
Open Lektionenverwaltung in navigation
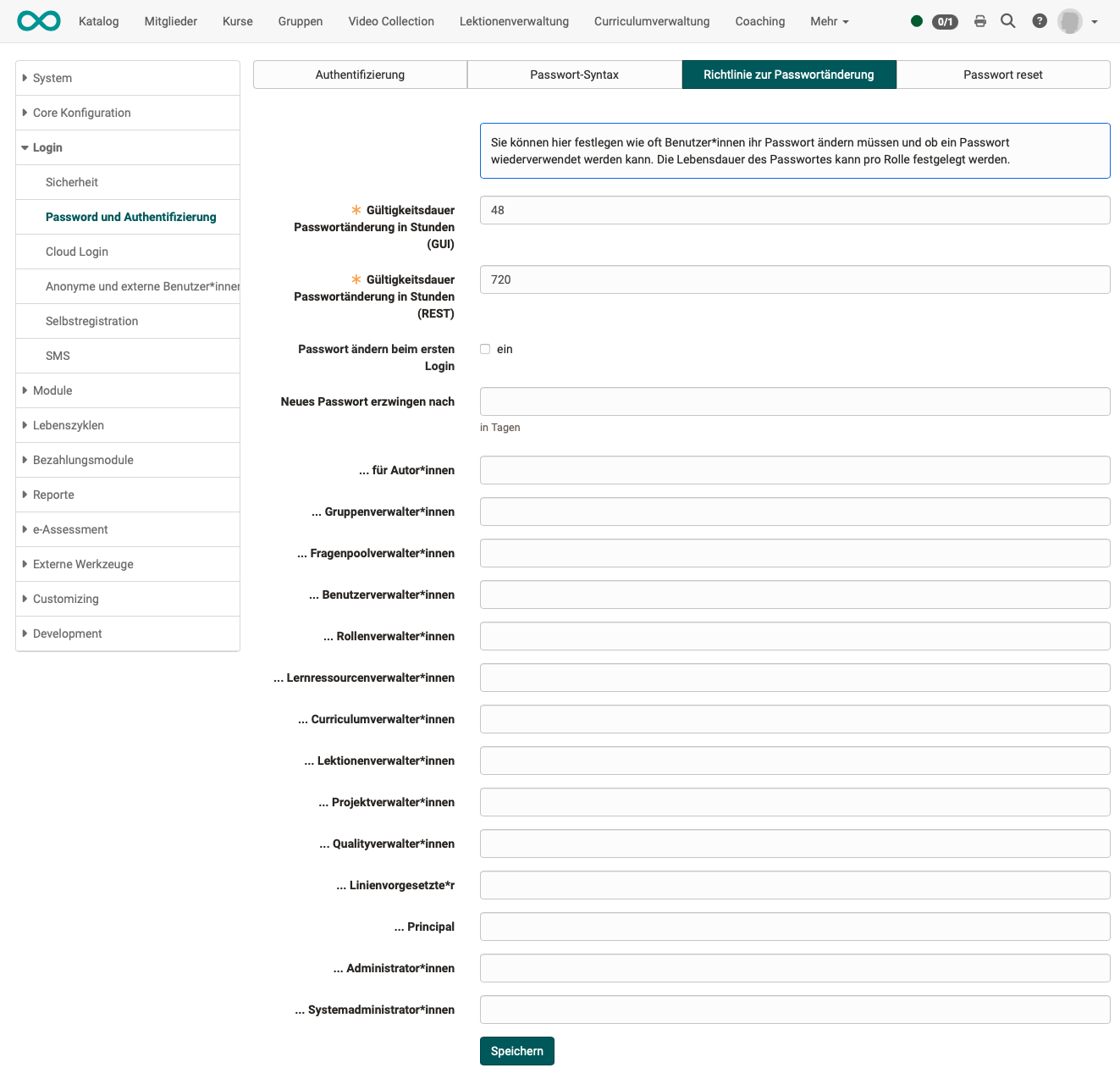pos(514,21)
